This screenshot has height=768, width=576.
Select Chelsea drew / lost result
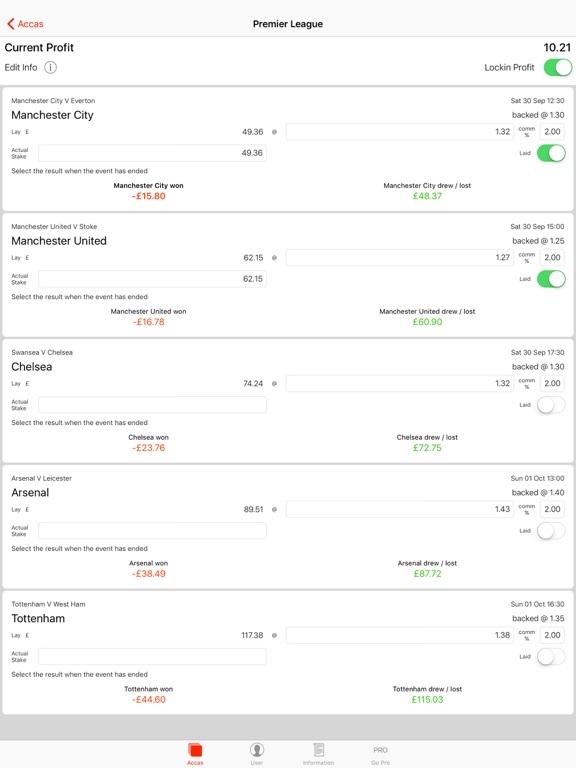coord(427,443)
